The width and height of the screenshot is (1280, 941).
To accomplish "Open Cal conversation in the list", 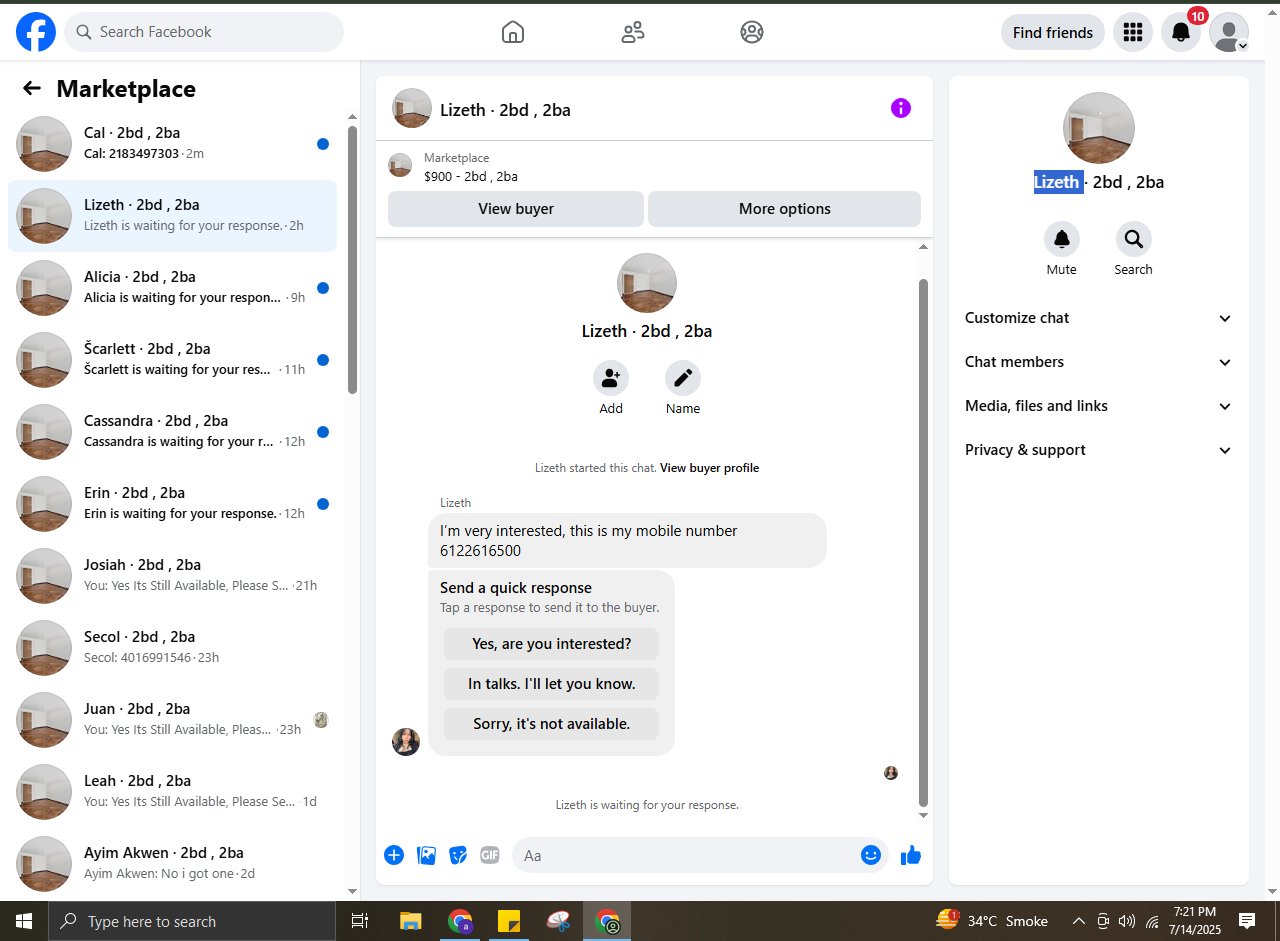I will 172,144.
